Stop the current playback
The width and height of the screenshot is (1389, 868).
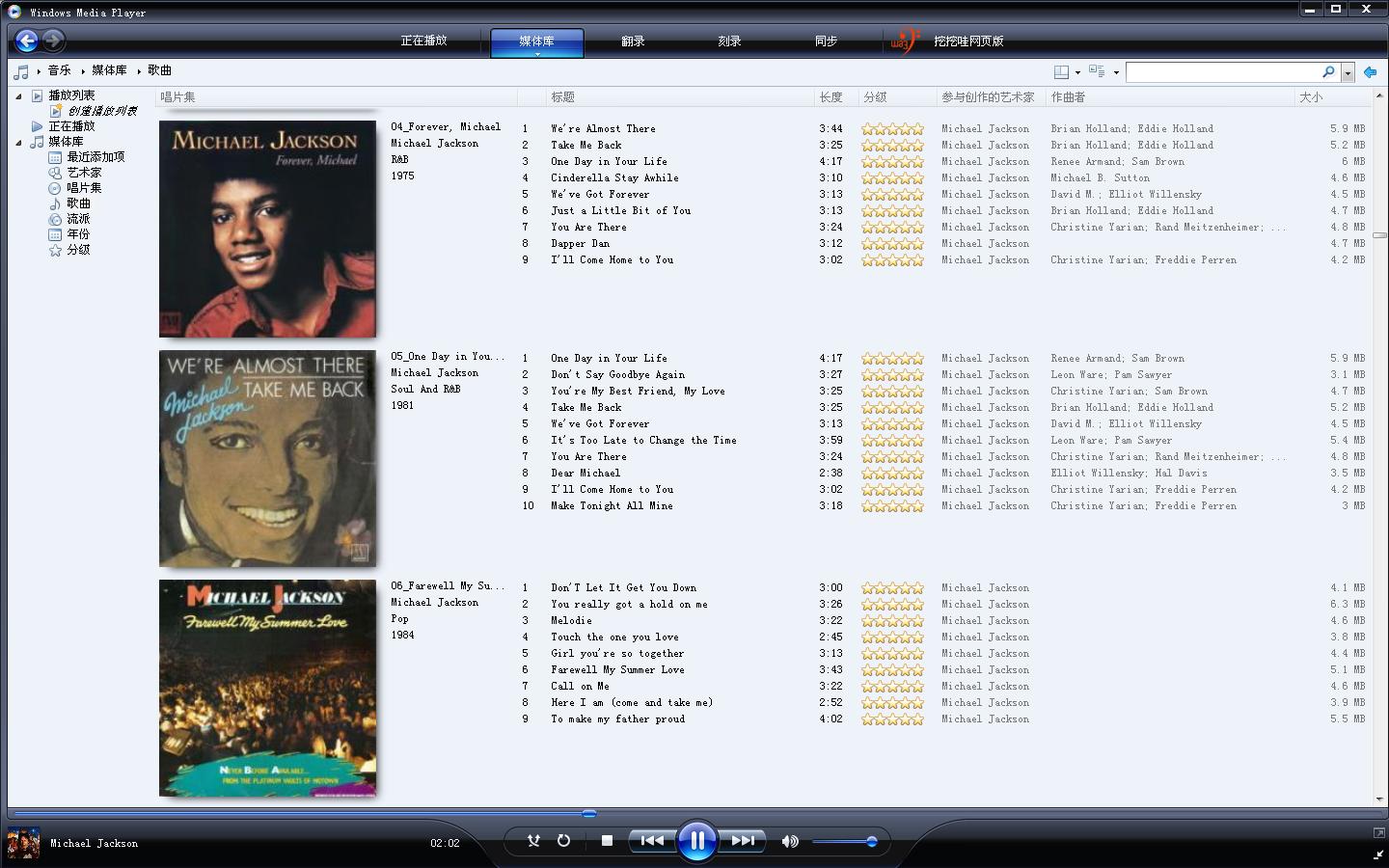pos(607,841)
